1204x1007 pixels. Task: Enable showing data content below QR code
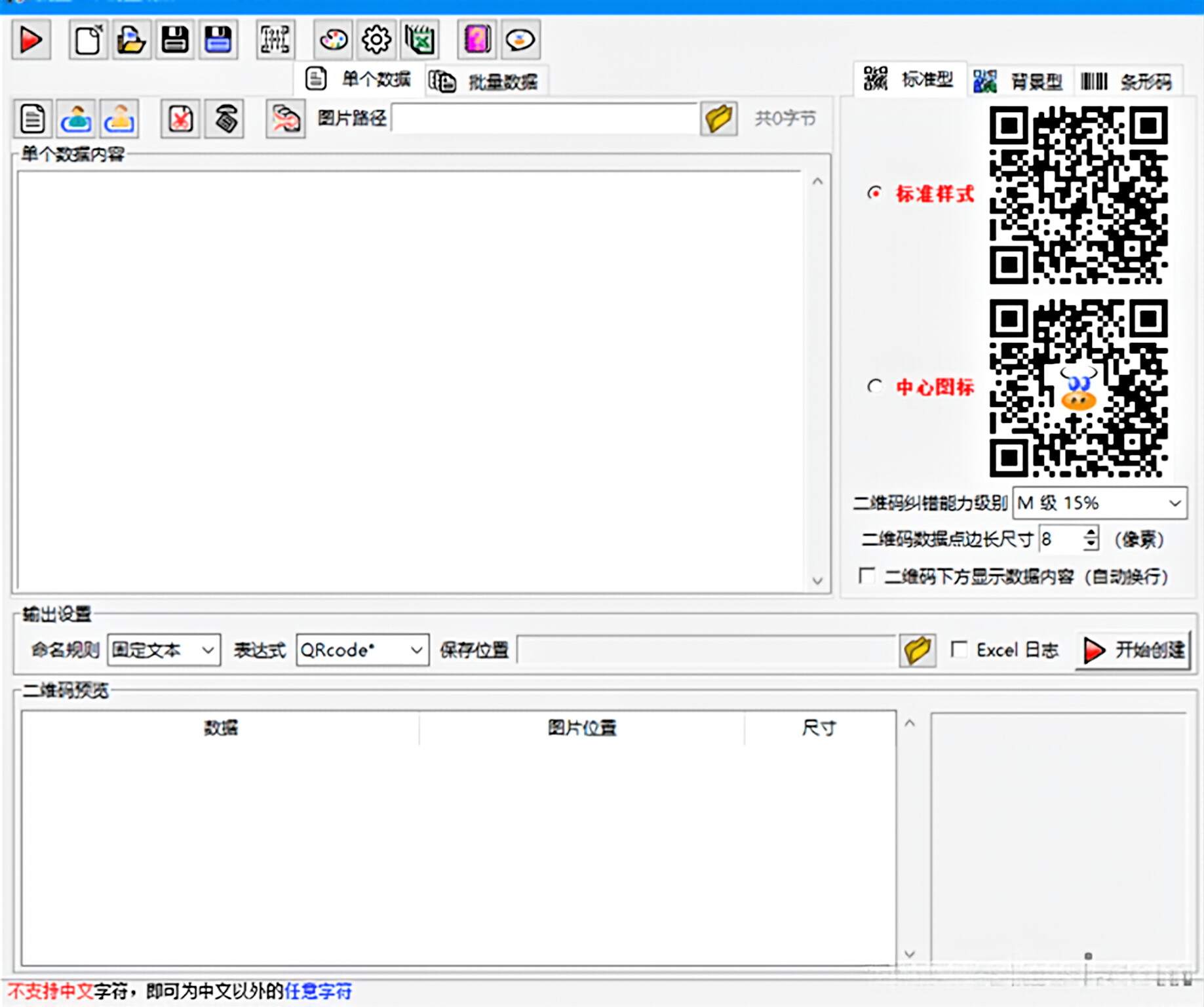[866, 576]
